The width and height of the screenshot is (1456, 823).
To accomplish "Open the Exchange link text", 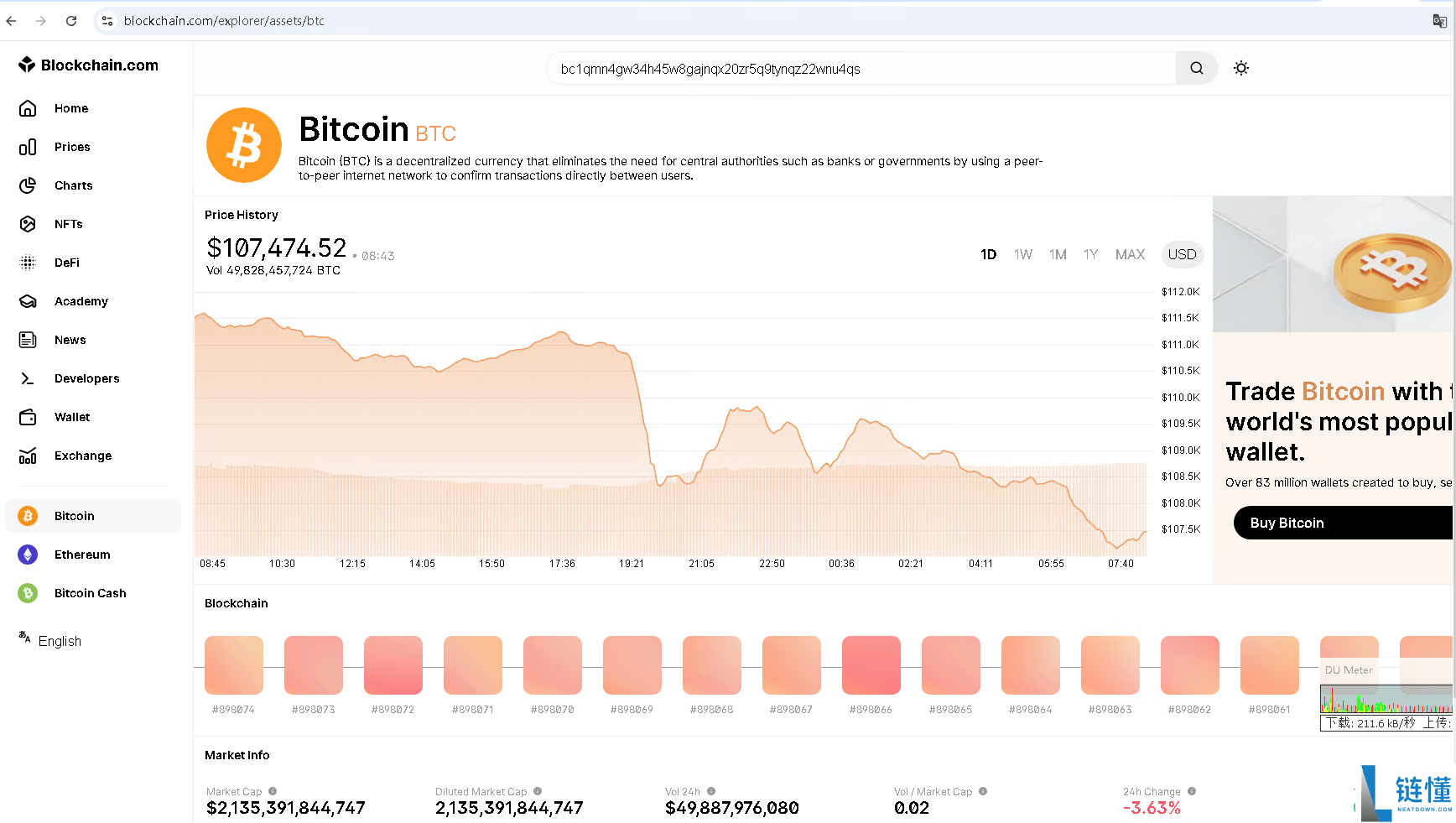I will click(x=83, y=456).
